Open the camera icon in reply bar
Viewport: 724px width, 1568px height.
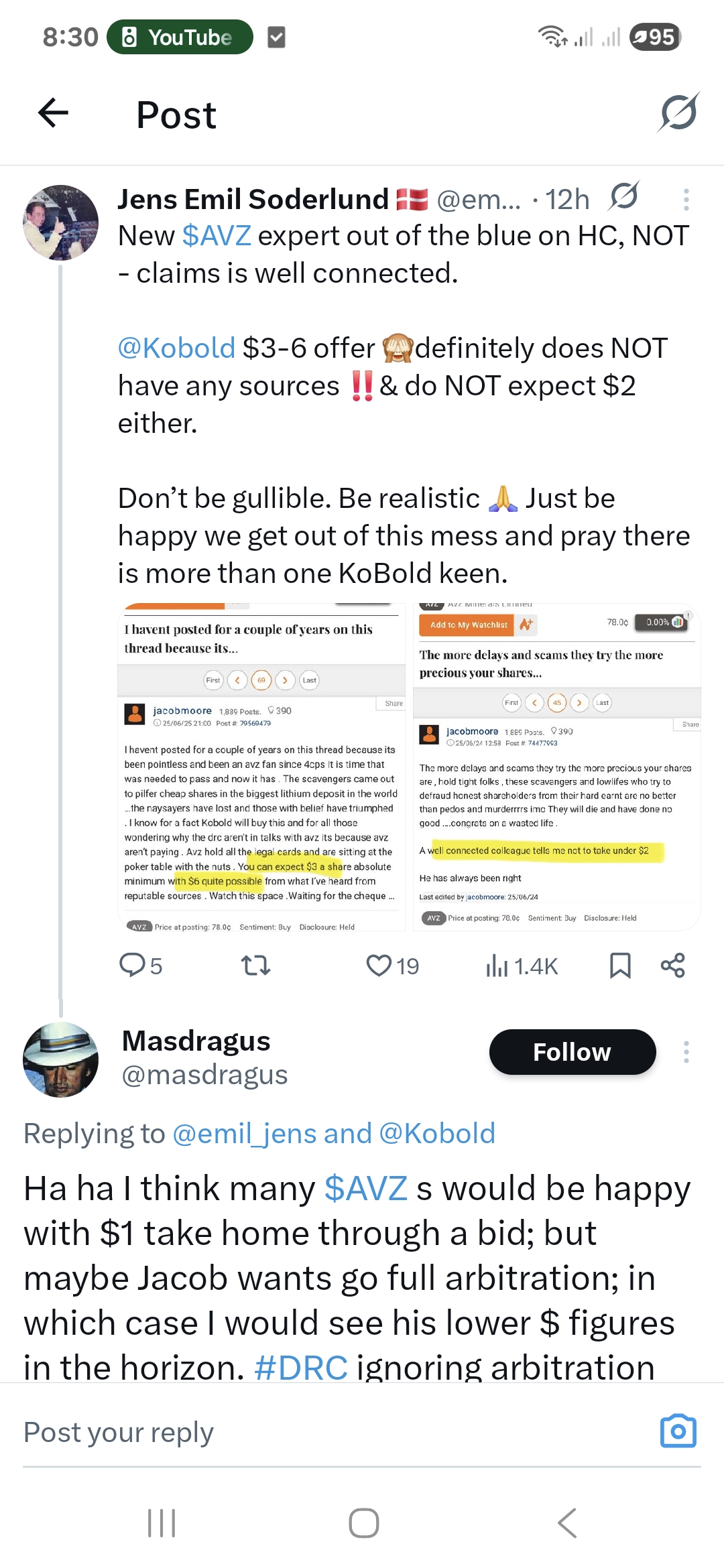(678, 1431)
